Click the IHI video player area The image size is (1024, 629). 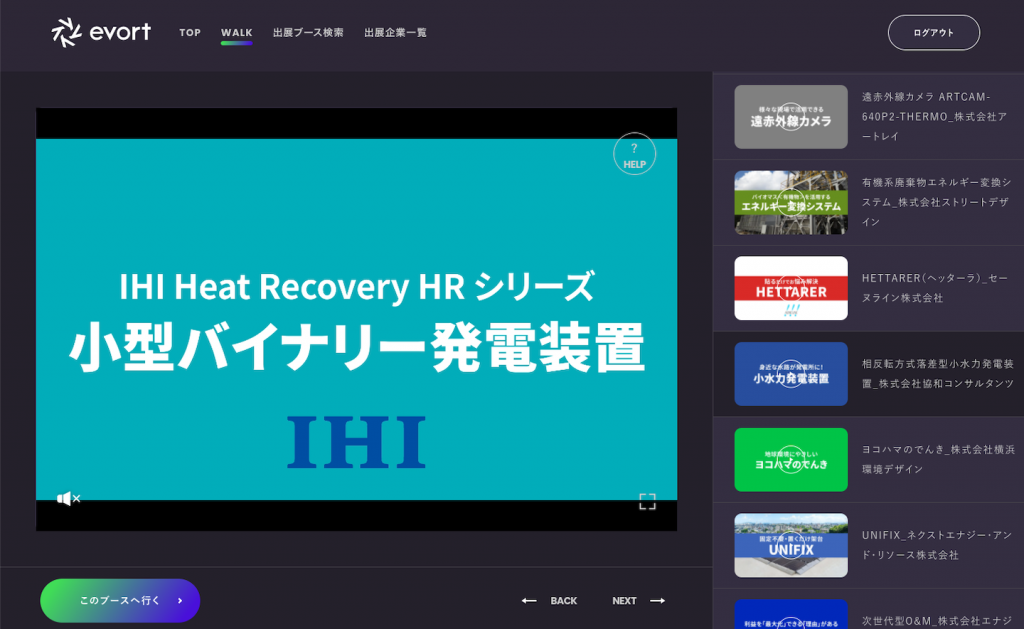[x=356, y=319]
